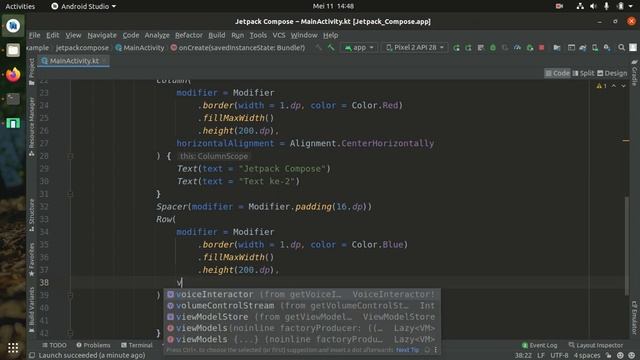Select volumeControlStream completion suggestion
The height and width of the screenshot is (360, 640).
coord(302,305)
